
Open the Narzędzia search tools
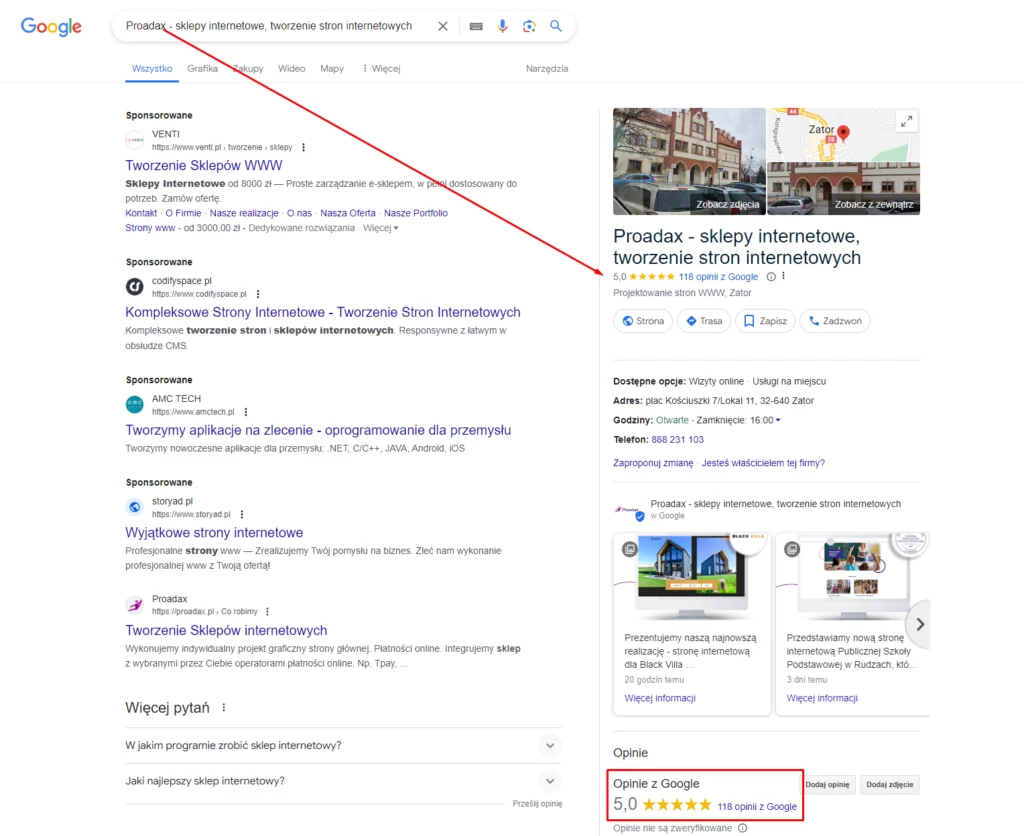(547, 69)
